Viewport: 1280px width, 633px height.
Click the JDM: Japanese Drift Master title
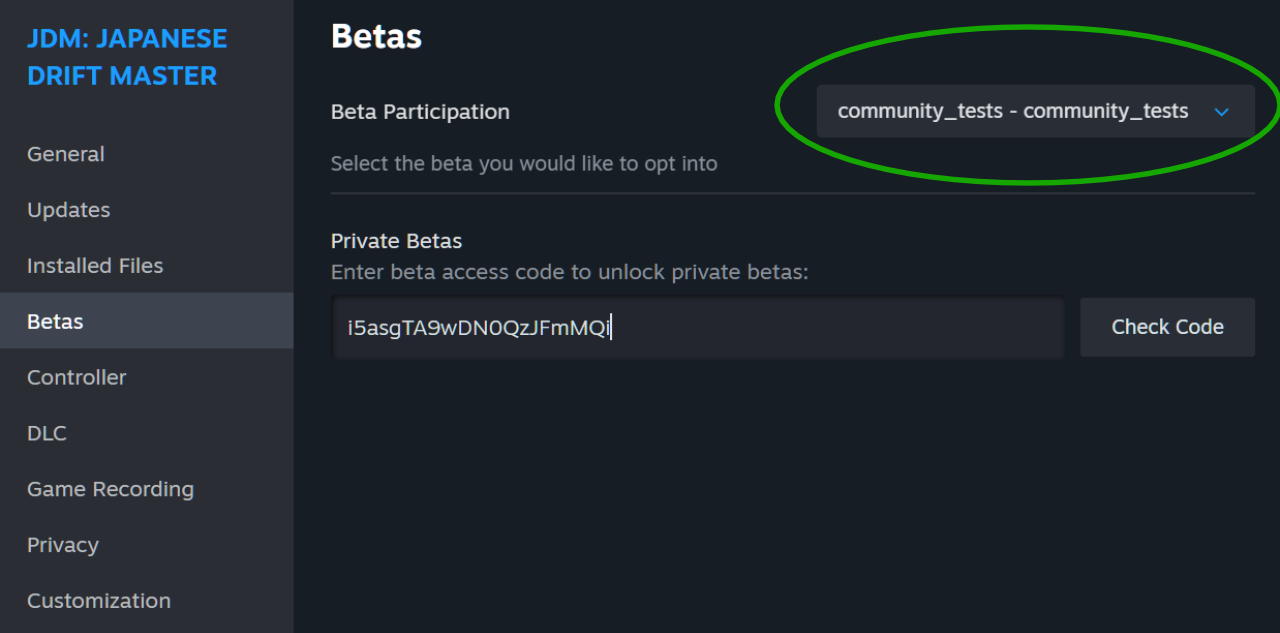point(127,57)
